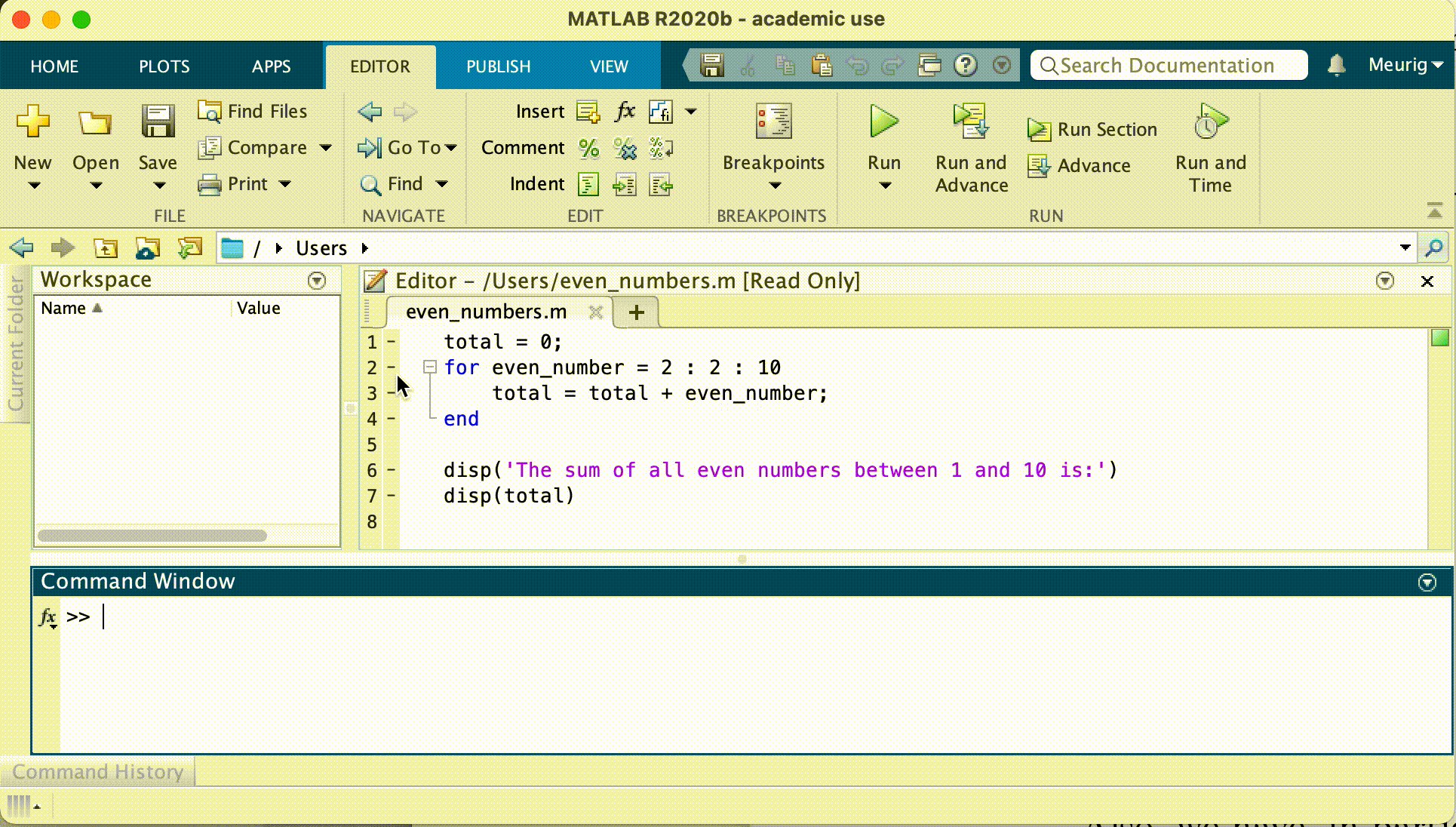Click the Comment percent icon
This screenshot has width=1456, height=827.
[588, 148]
